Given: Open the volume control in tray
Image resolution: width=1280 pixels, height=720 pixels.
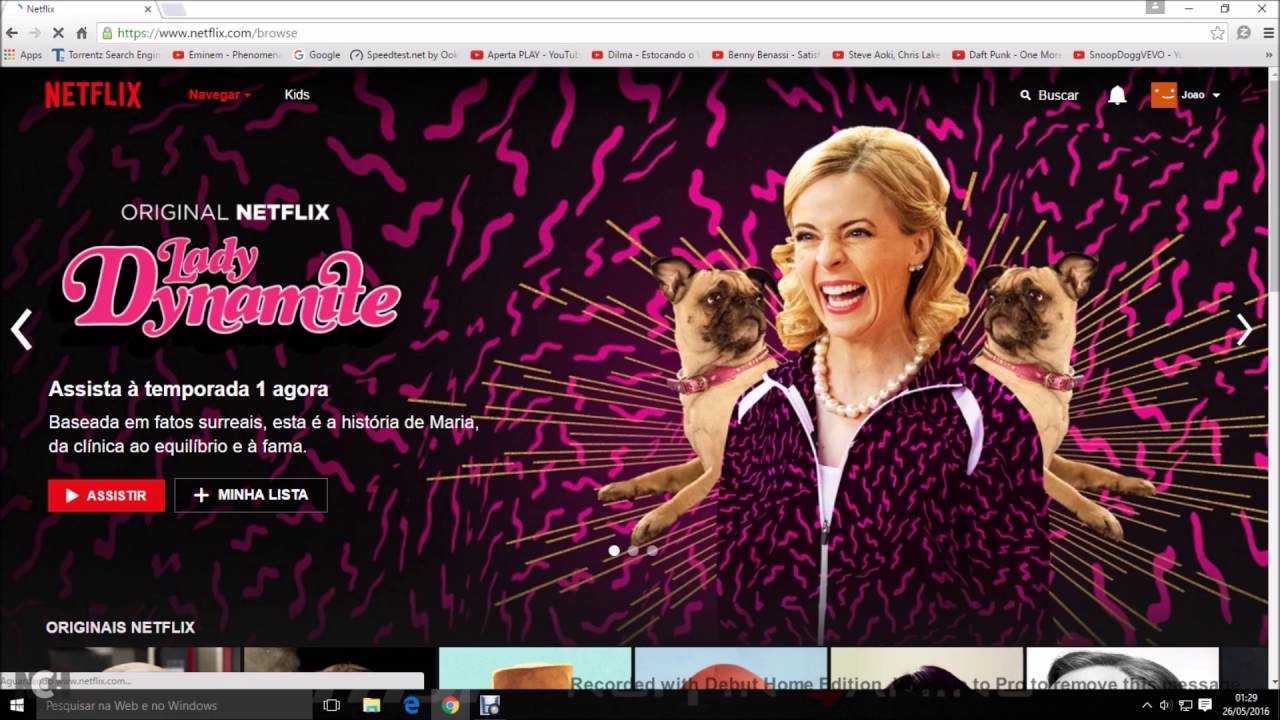Looking at the screenshot, I should (1166, 705).
